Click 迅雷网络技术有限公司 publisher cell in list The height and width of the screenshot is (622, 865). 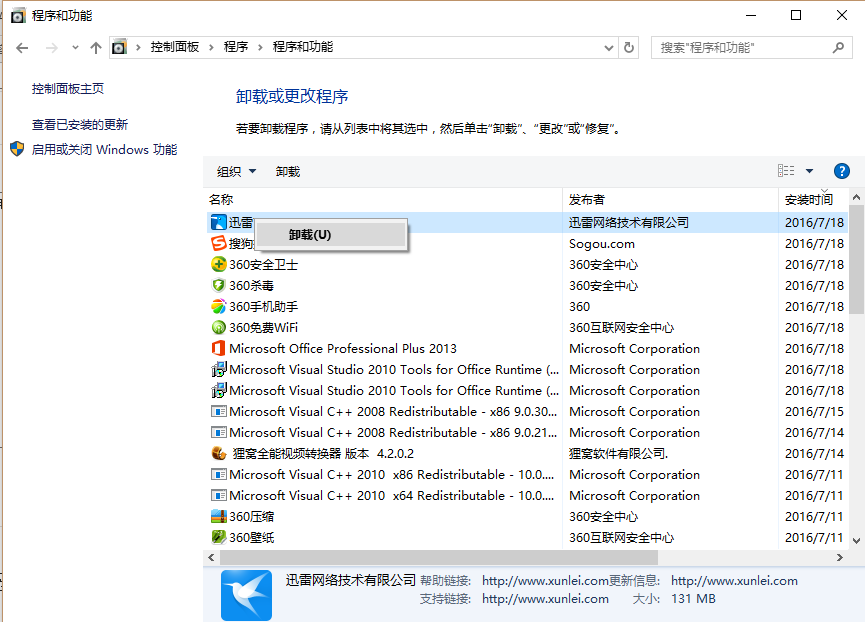(629, 223)
